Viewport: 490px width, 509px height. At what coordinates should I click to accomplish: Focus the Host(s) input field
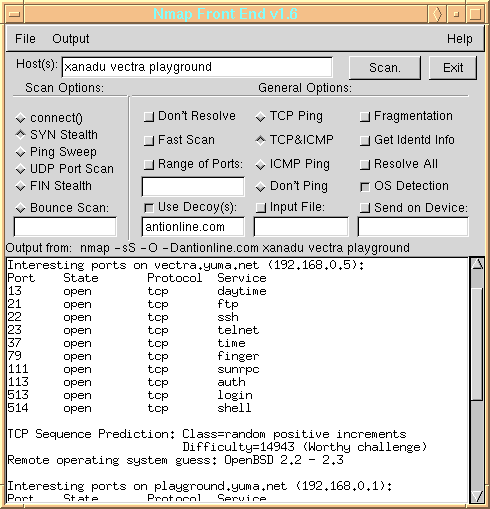coord(197,67)
